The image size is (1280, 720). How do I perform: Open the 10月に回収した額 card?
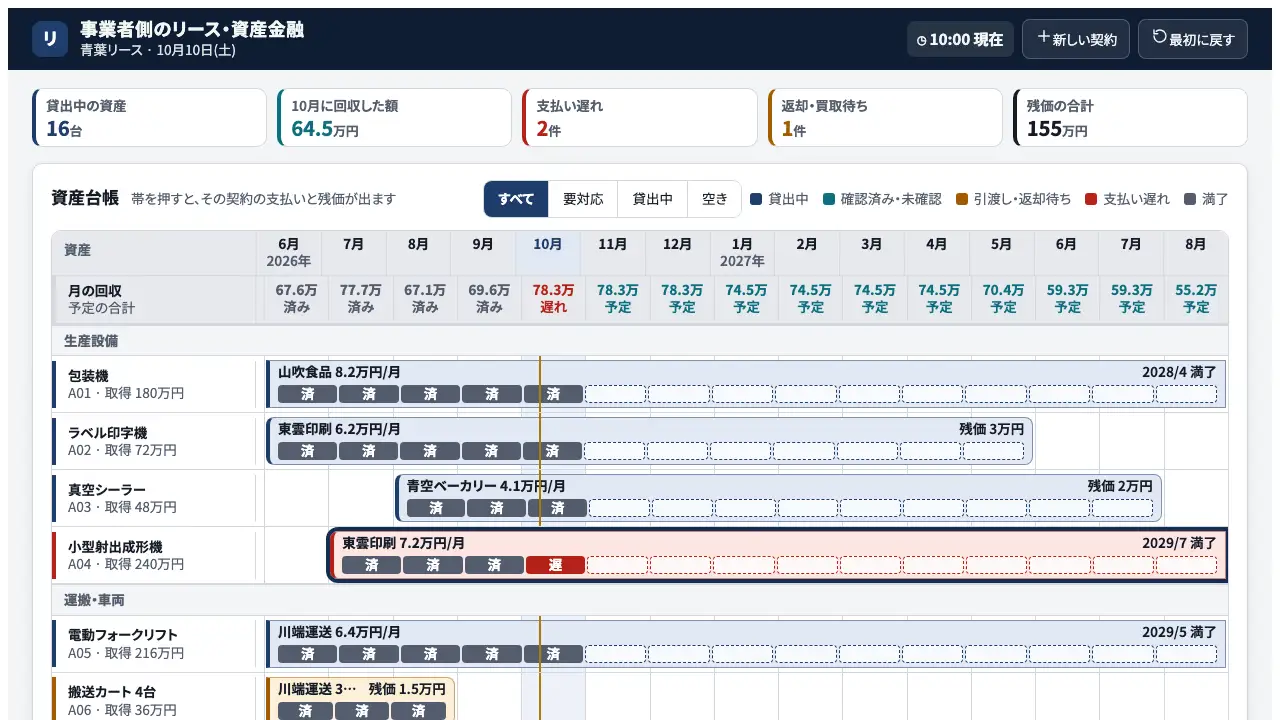[394, 117]
